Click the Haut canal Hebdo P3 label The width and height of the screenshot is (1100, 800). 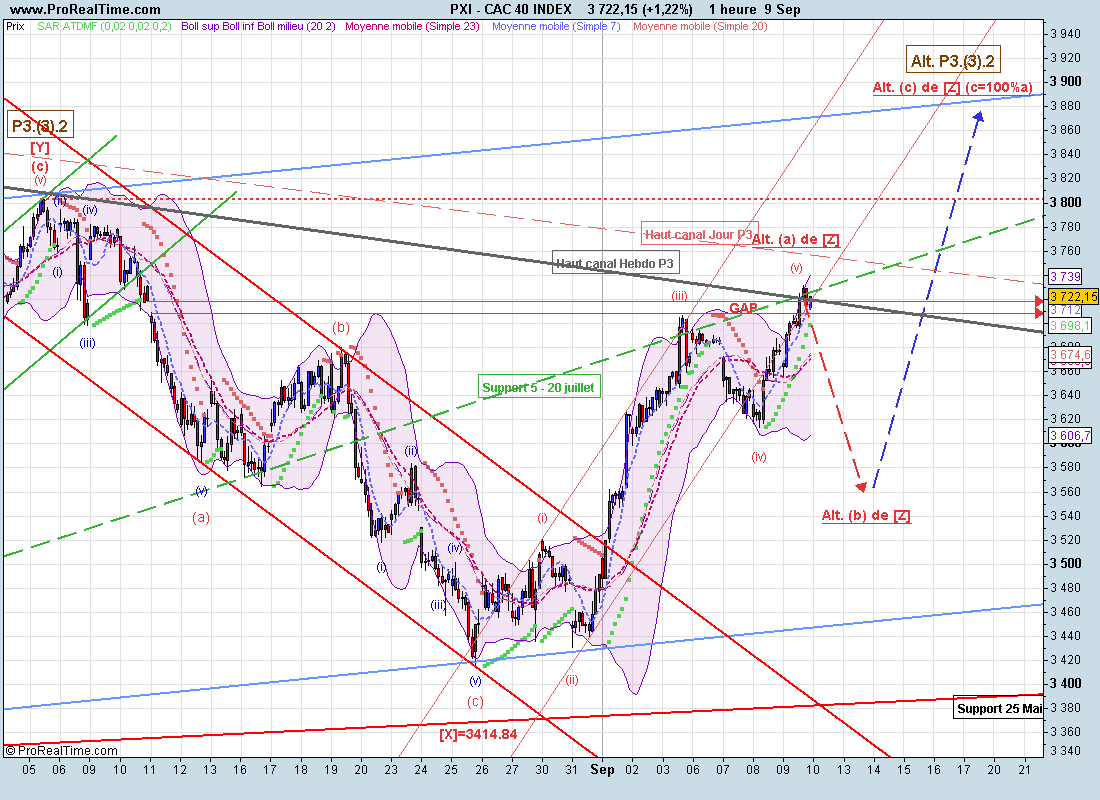coord(615,263)
